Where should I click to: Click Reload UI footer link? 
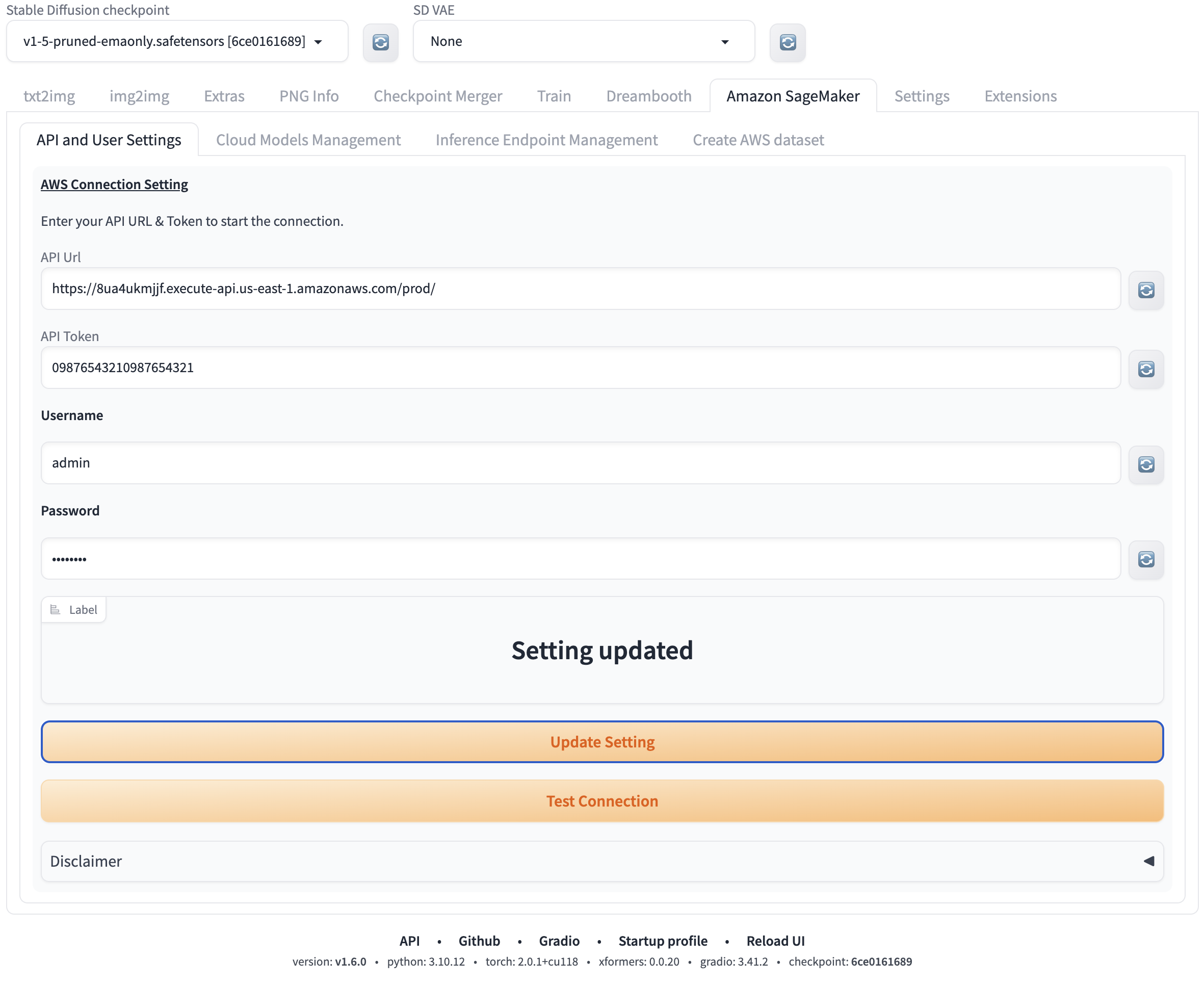(x=775, y=941)
